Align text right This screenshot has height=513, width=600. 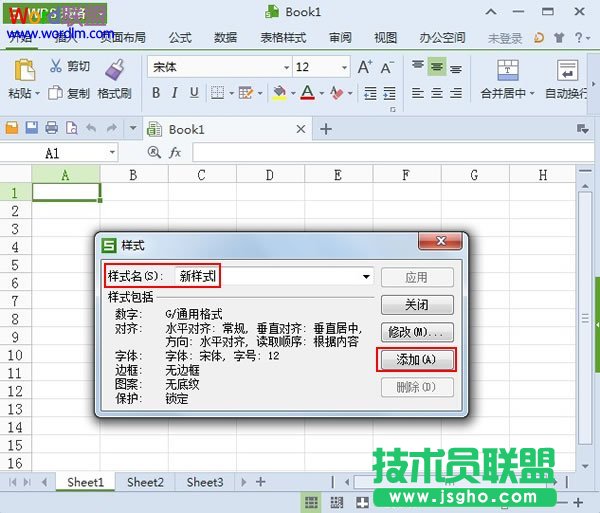[x=456, y=93]
